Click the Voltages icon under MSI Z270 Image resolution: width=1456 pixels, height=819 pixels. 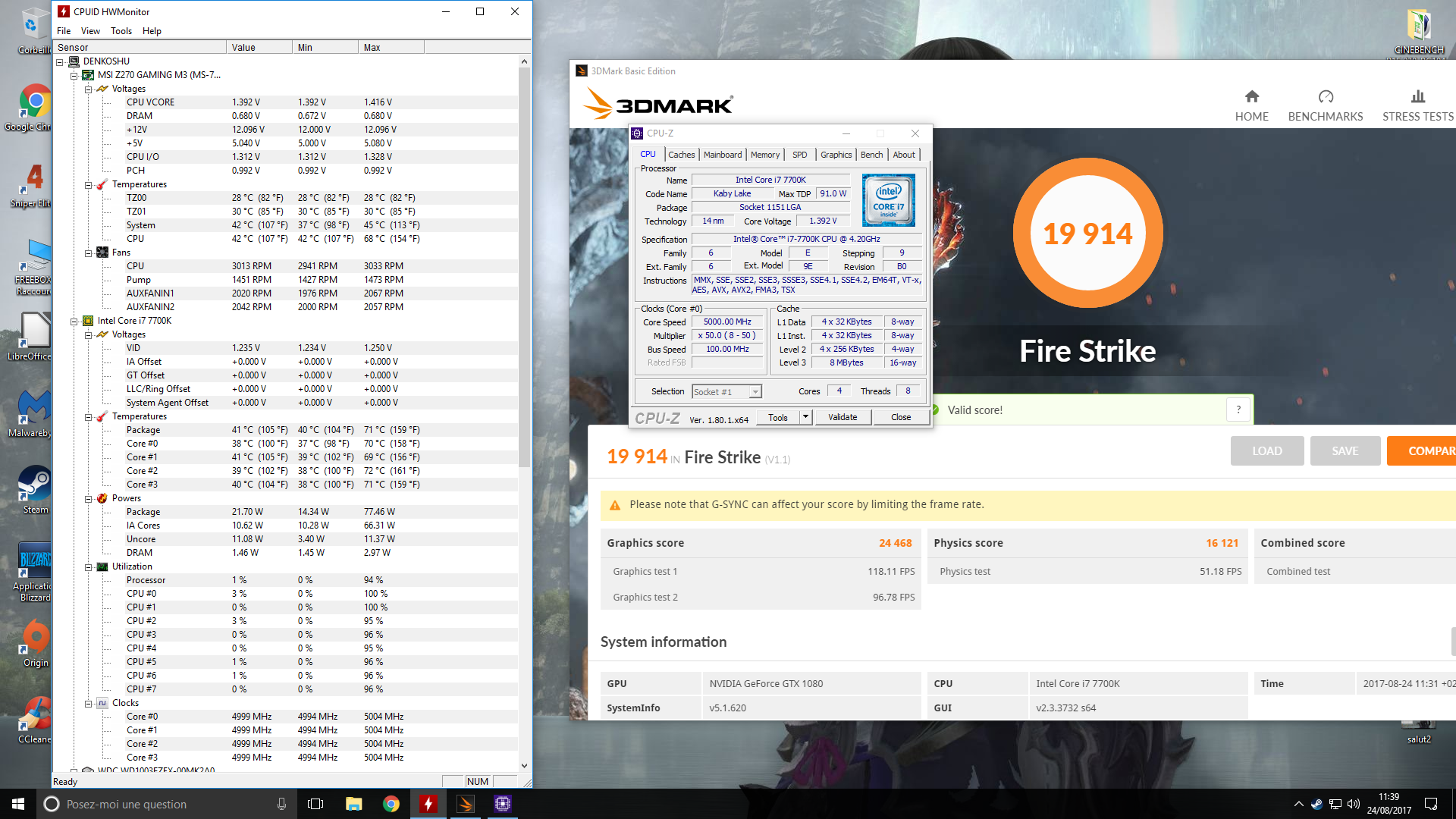pos(102,89)
